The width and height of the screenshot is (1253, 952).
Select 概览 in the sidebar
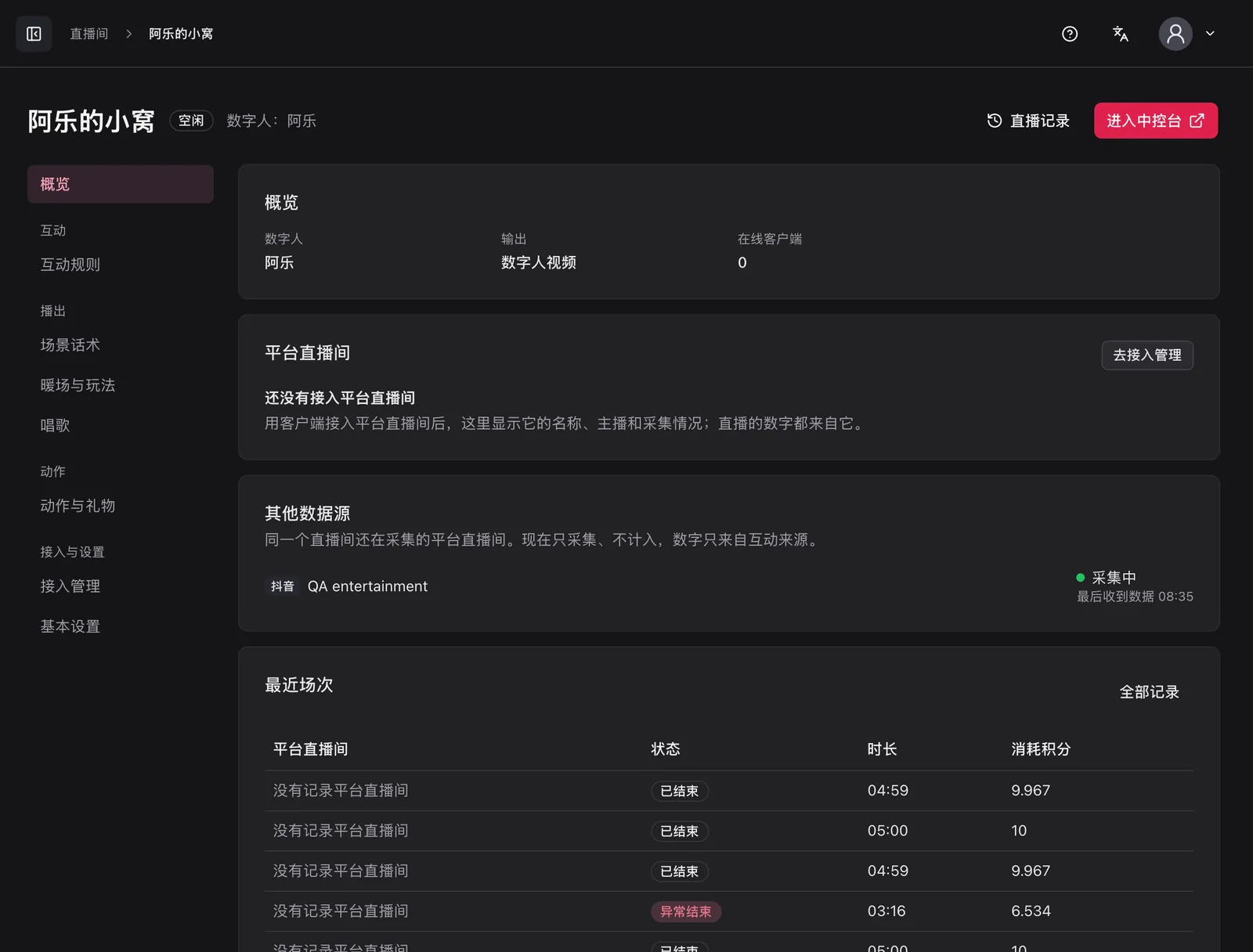121,184
